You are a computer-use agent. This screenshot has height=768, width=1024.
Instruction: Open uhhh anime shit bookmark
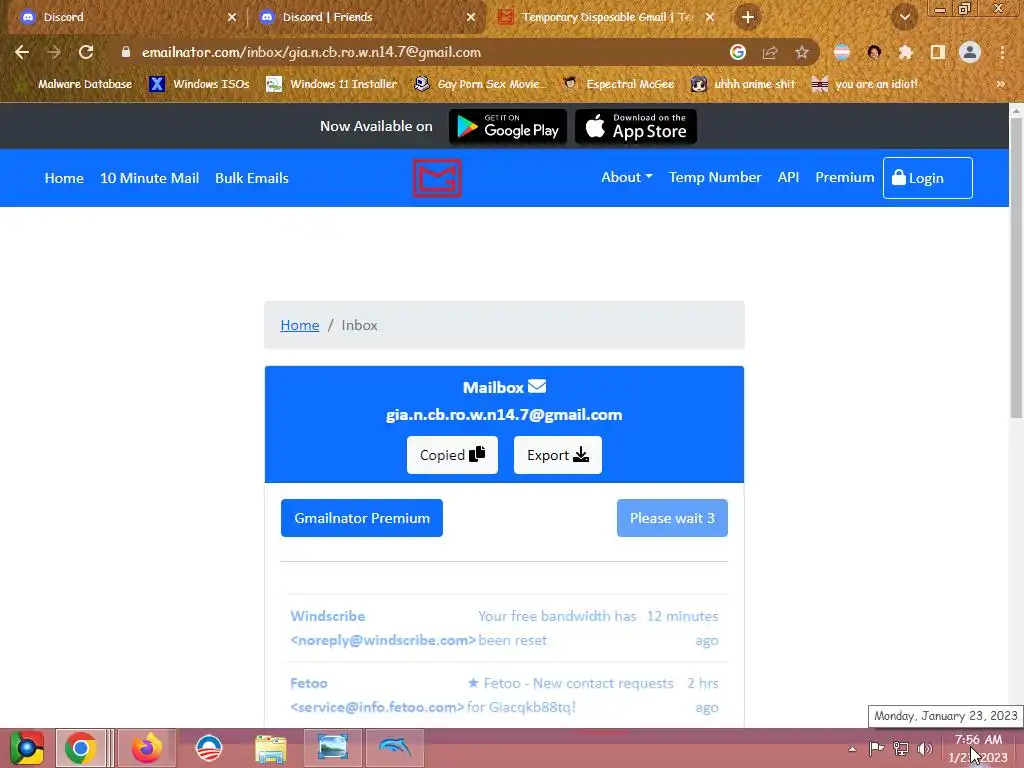click(x=743, y=84)
